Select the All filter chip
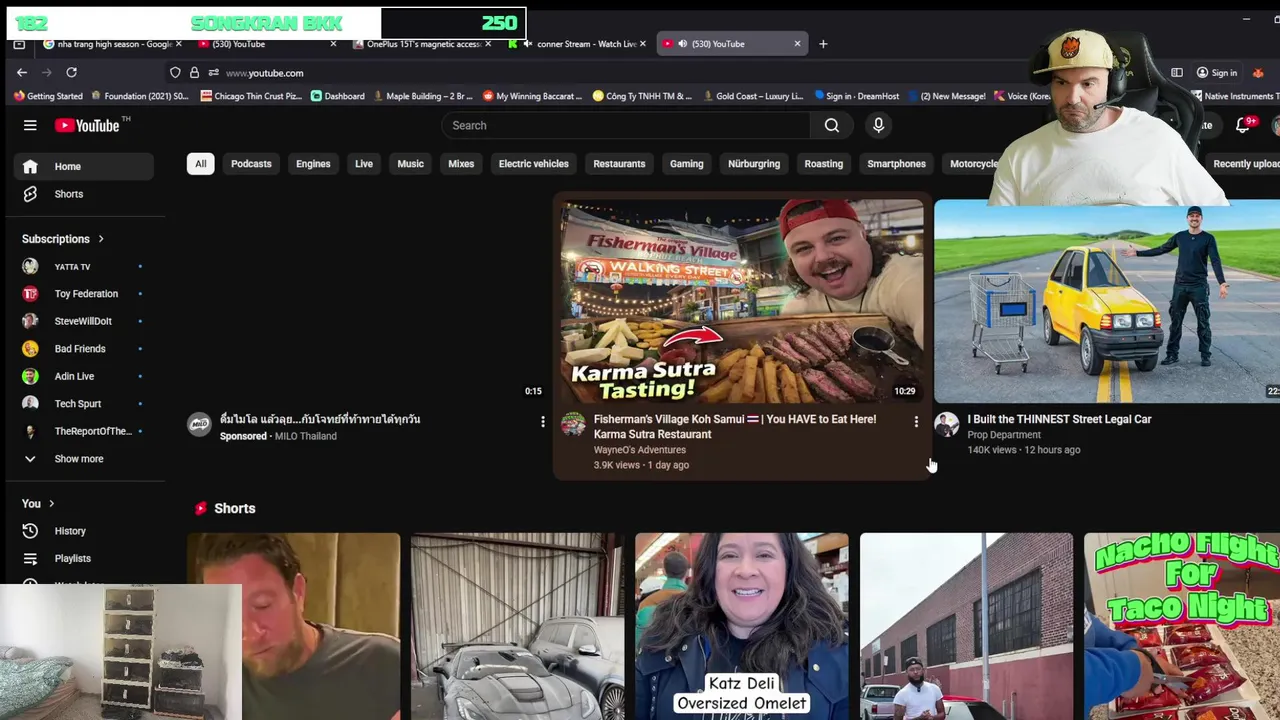1280x720 pixels. [200, 164]
